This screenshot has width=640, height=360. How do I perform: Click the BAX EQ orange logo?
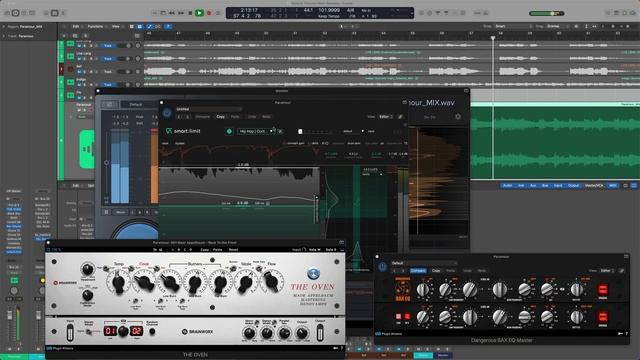[x=402, y=289]
